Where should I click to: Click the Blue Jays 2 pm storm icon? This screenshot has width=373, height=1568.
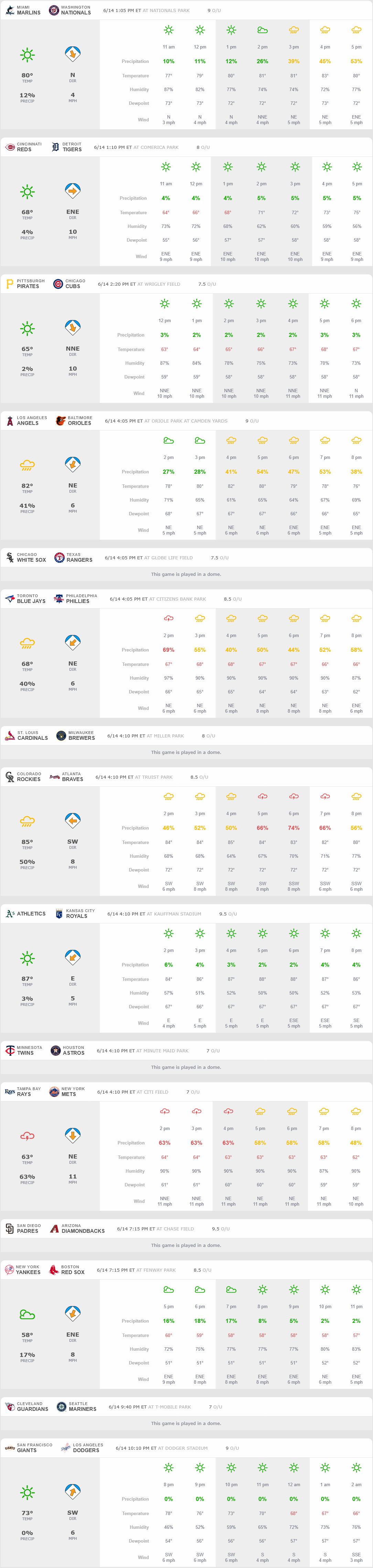point(169,618)
